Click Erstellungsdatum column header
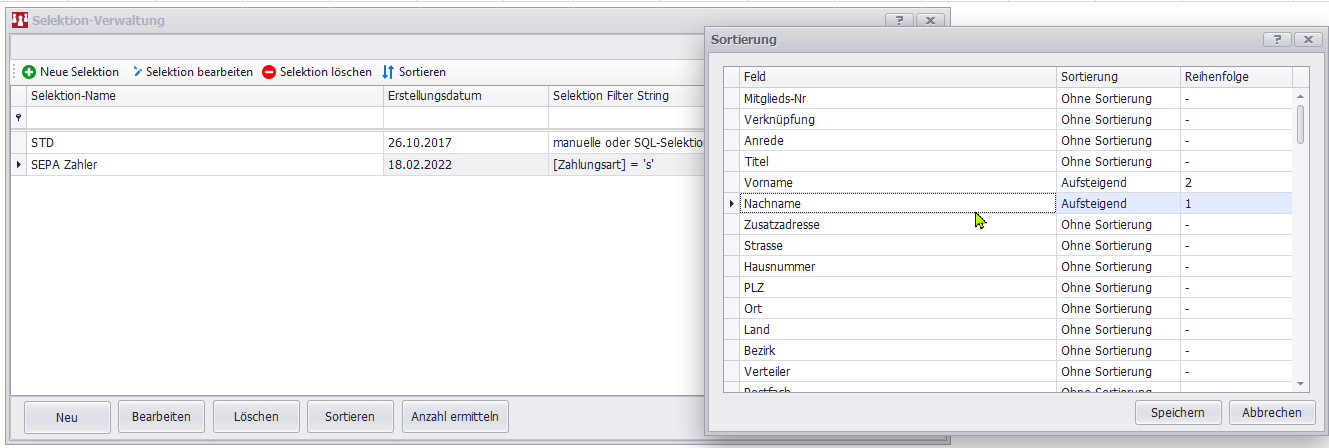Screen dimensions: 1329x448 click(465, 96)
